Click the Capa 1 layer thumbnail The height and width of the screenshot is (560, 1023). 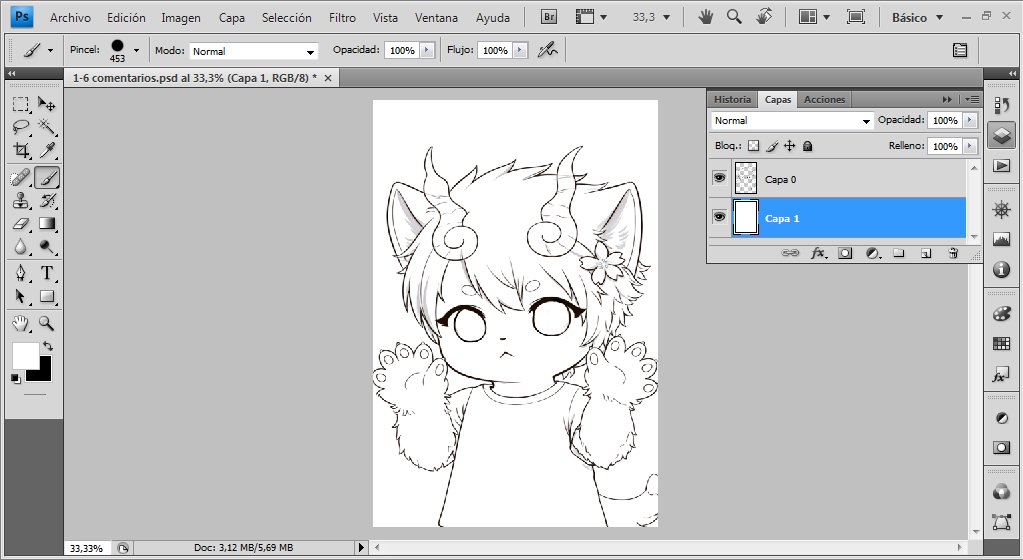[x=746, y=217]
